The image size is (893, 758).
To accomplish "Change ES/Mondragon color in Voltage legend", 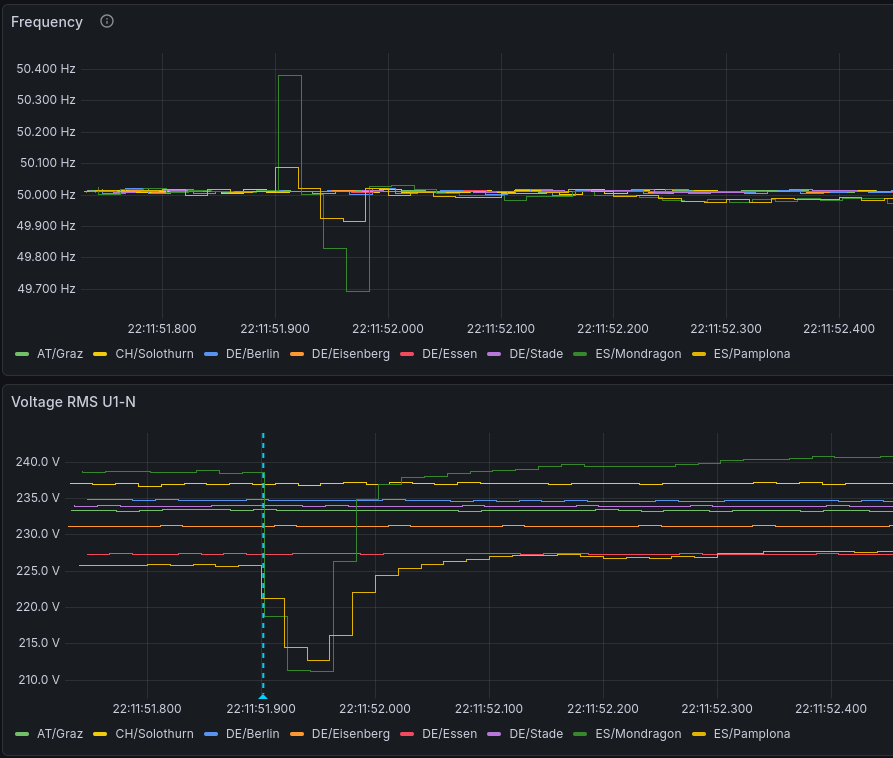I will pyautogui.click(x=580, y=734).
